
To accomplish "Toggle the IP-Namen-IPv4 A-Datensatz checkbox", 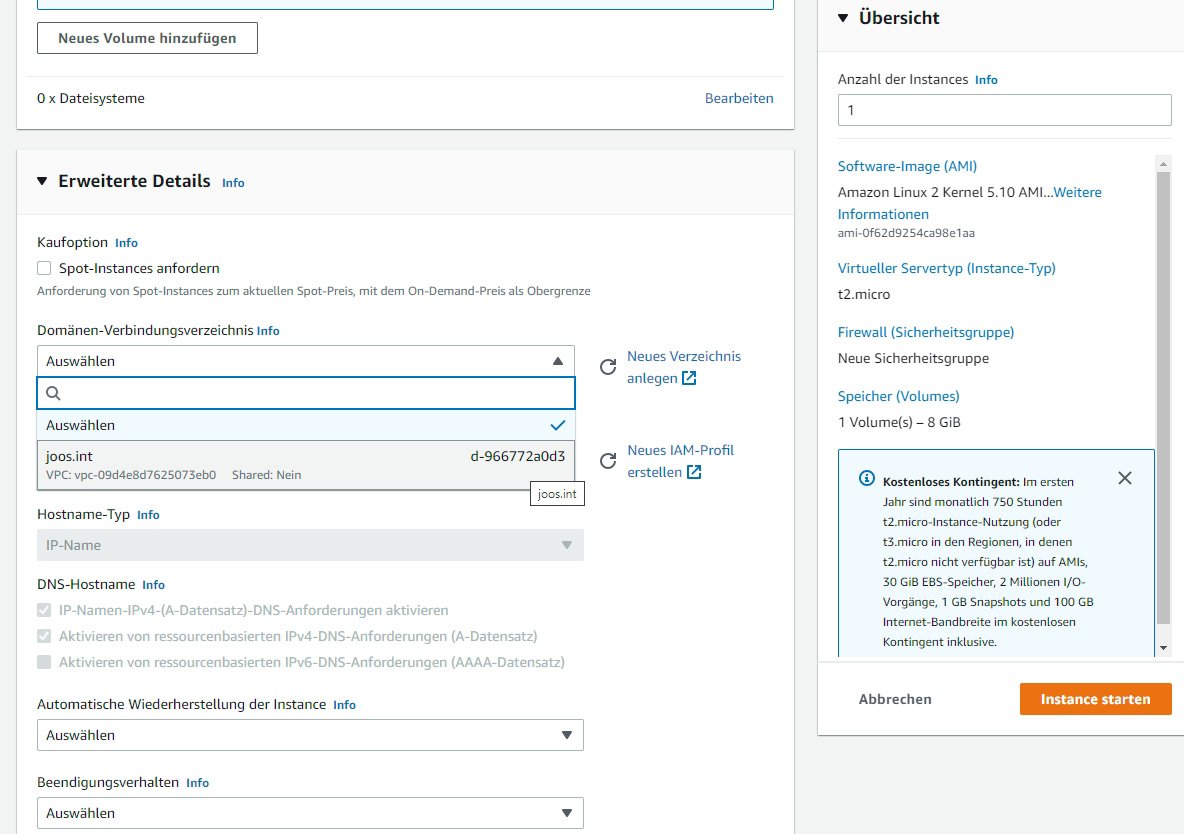I will click(x=44, y=610).
